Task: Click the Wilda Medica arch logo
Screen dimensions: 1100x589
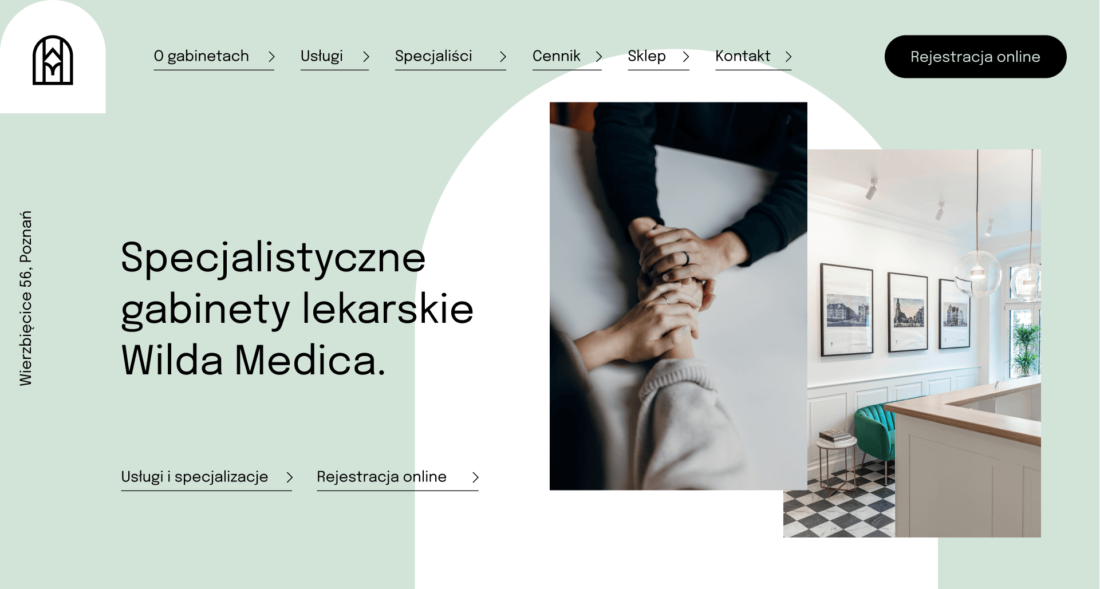Action: pyautogui.click(x=53, y=60)
